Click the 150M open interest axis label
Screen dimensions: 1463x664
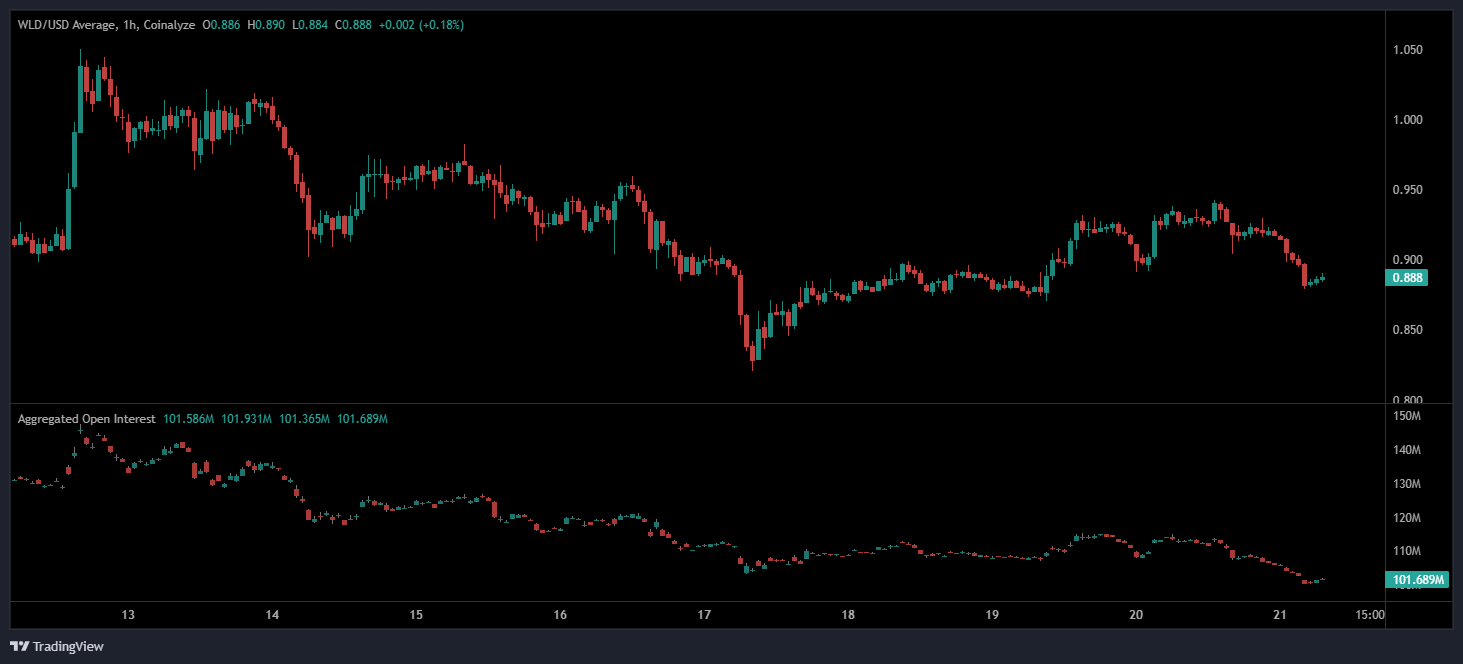pos(1406,416)
